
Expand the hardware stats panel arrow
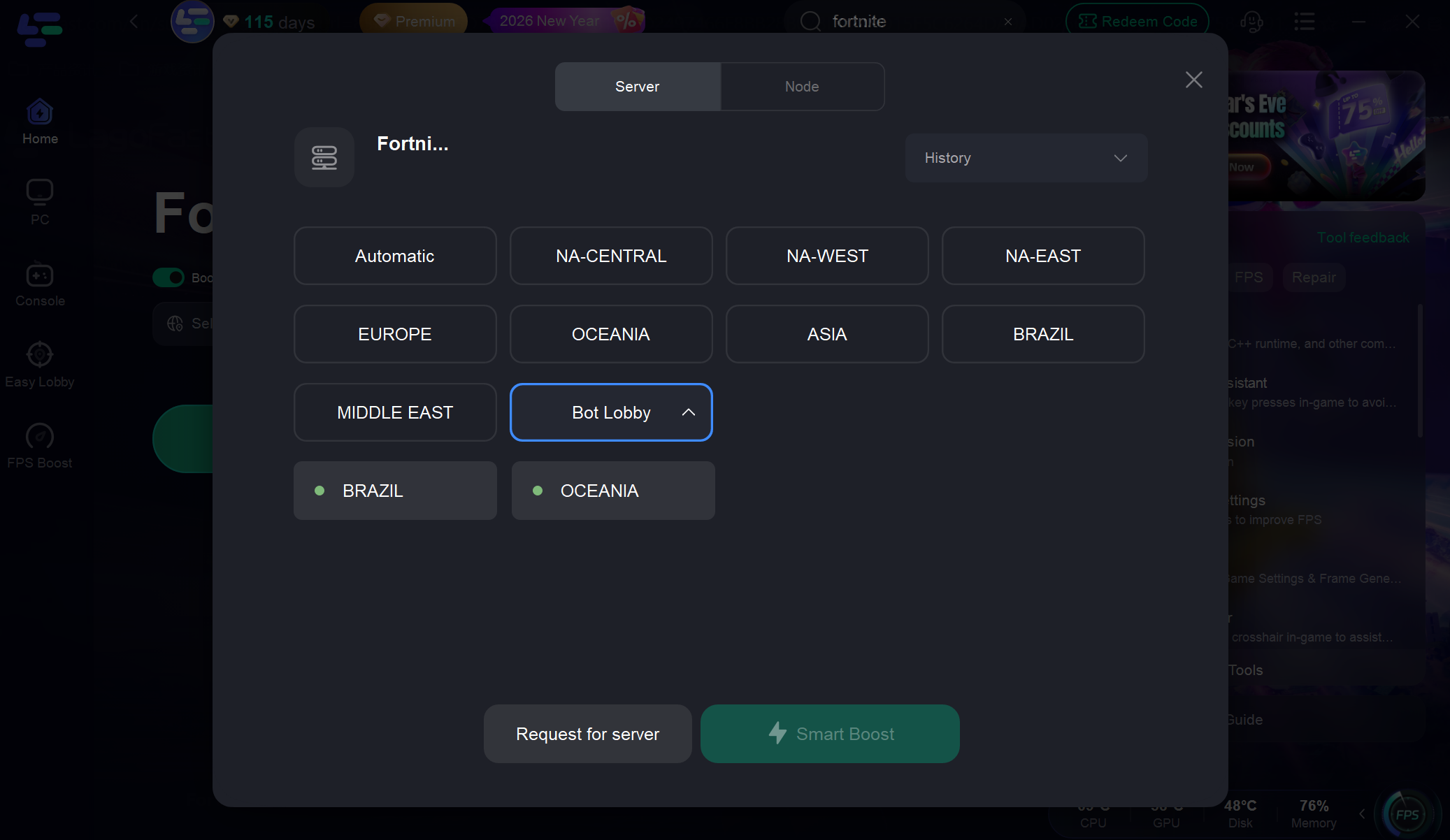pos(1362,813)
